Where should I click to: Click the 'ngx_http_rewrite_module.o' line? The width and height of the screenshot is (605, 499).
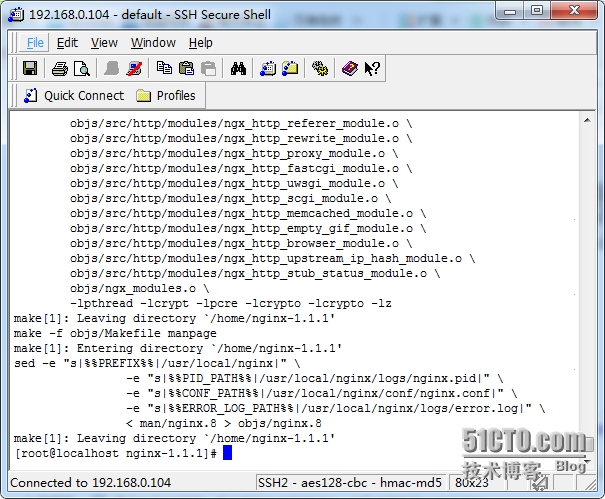click(241, 138)
